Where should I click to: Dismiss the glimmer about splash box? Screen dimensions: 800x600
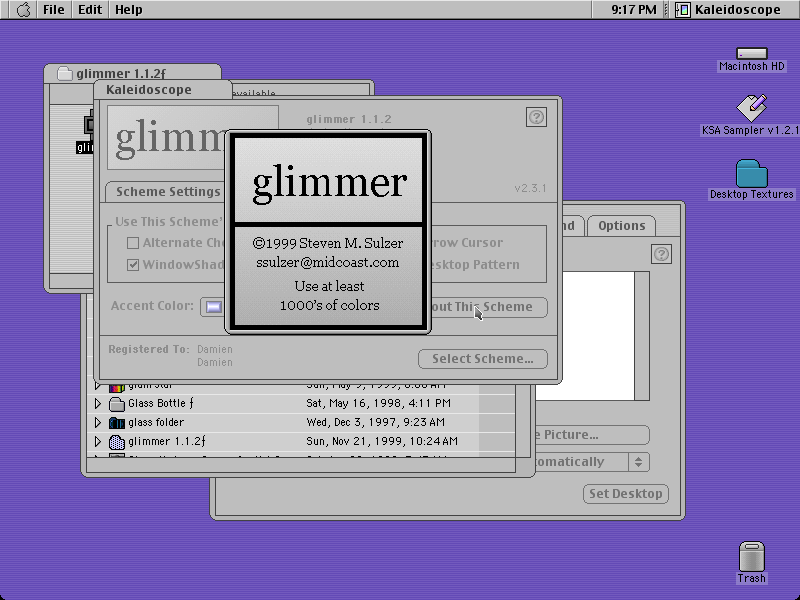(328, 232)
